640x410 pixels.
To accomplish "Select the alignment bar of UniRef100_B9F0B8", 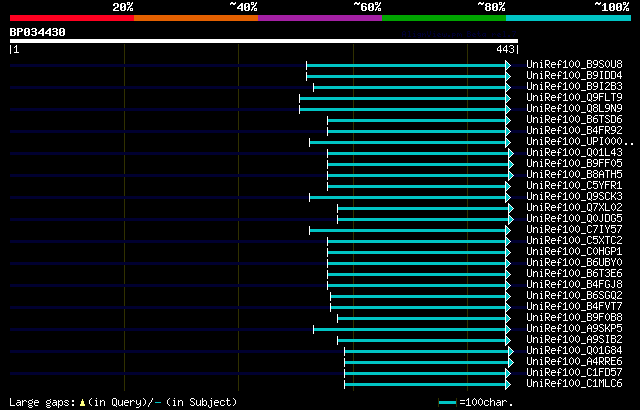I will 424,319.
